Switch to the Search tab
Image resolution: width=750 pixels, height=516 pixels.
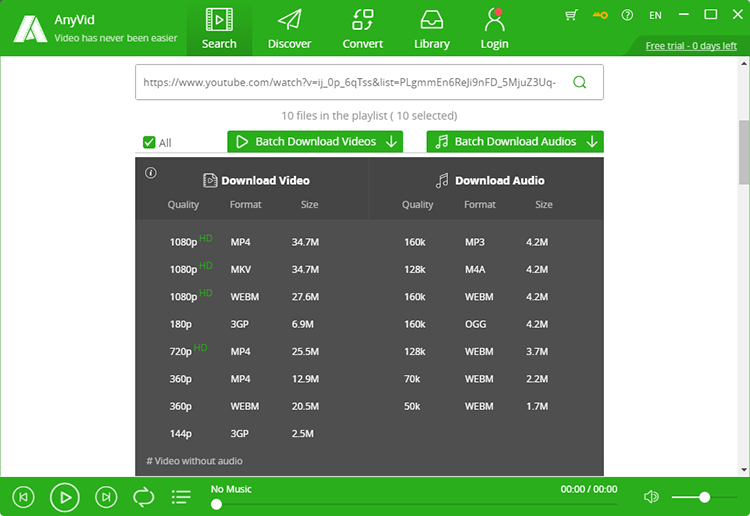pos(219,28)
